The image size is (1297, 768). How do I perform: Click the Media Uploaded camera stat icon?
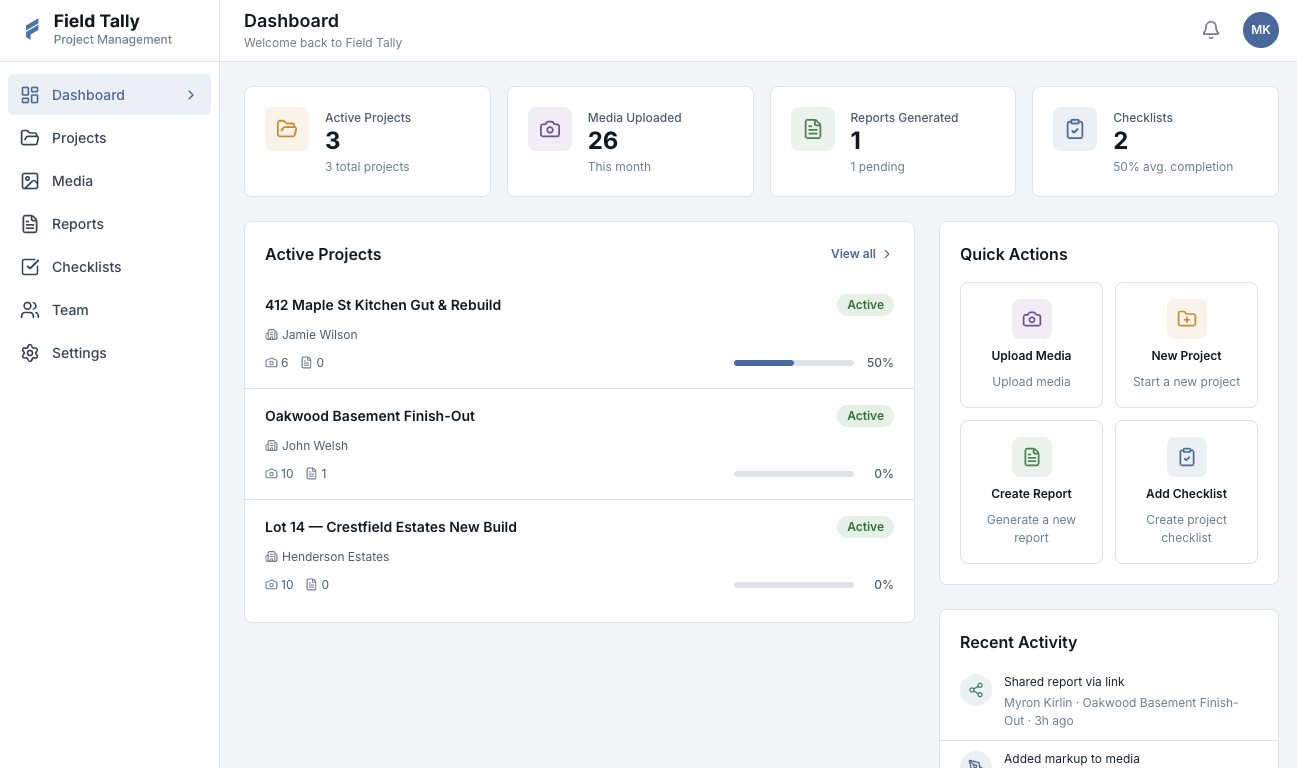[550, 129]
